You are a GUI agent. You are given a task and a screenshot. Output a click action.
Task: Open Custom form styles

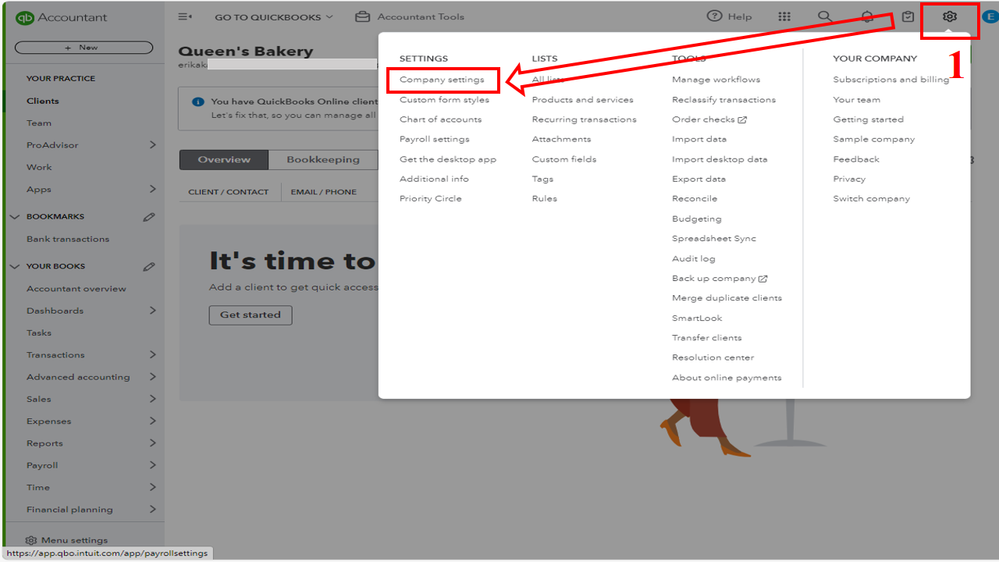[444, 100]
